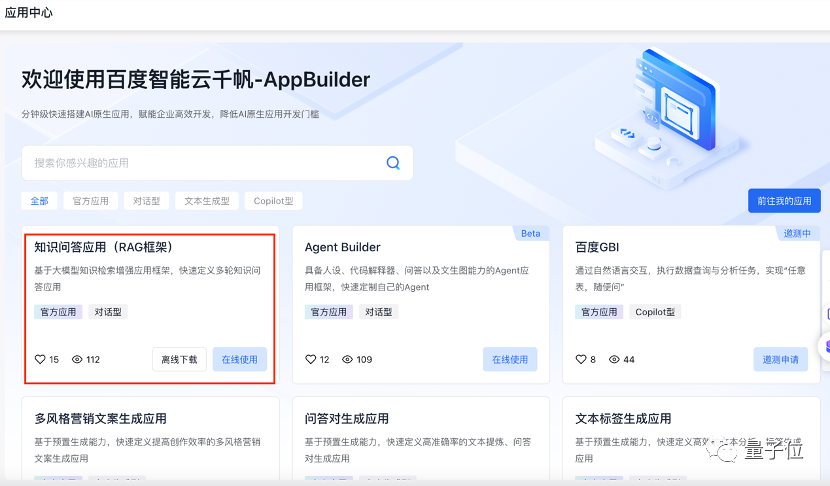Click the eye views icon on 百度GBI card
The image size is (830, 486).
[x=614, y=359]
